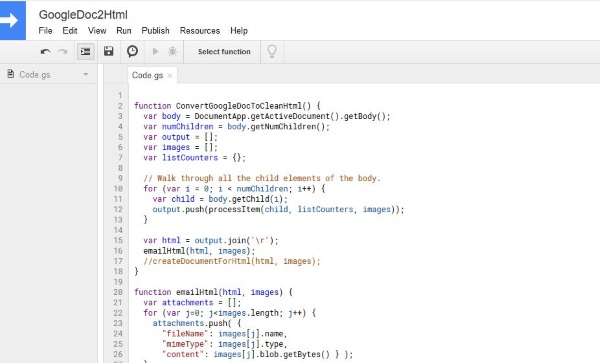The width and height of the screenshot is (600, 363).
Task: Toggle the indent formatting toolbar icon
Action: (86, 52)
